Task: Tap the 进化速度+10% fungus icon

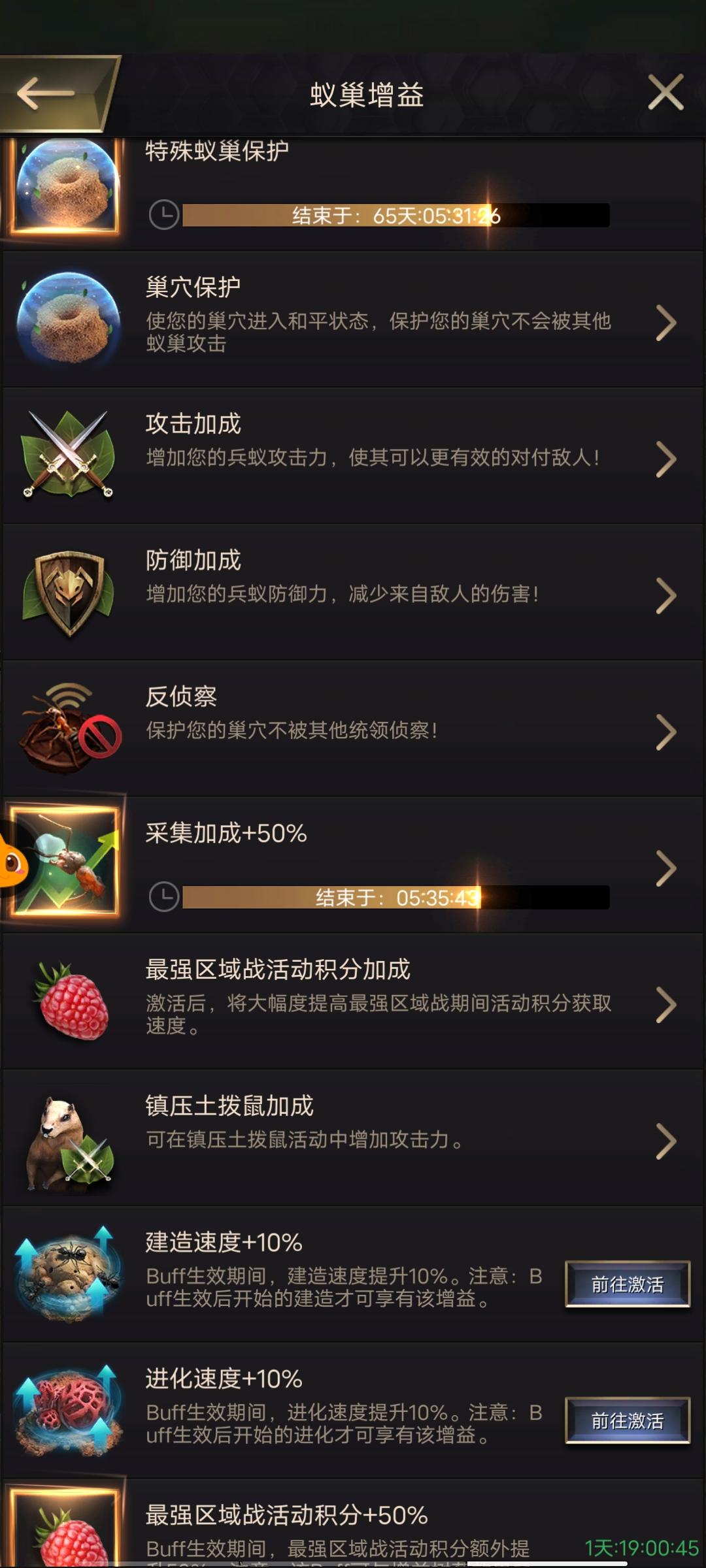Action: pyautogui.click(x=69, y=1411)
